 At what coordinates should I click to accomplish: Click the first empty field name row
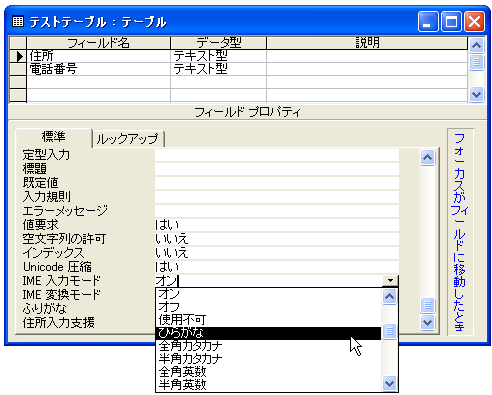[x=99, y=82]
